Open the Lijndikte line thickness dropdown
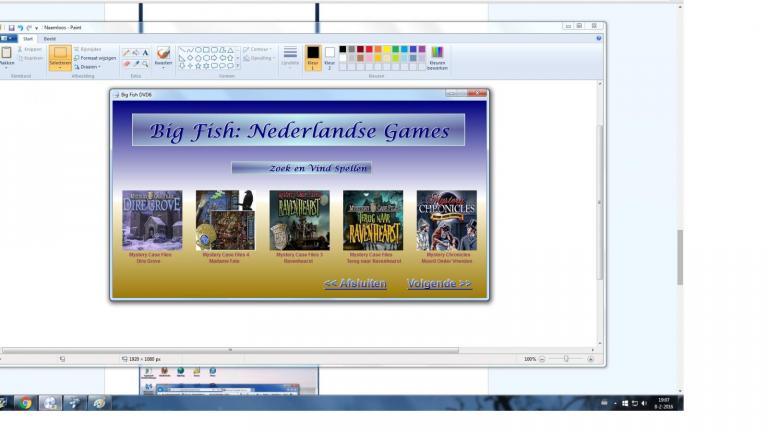768x432 pixels. coord(290,56)
